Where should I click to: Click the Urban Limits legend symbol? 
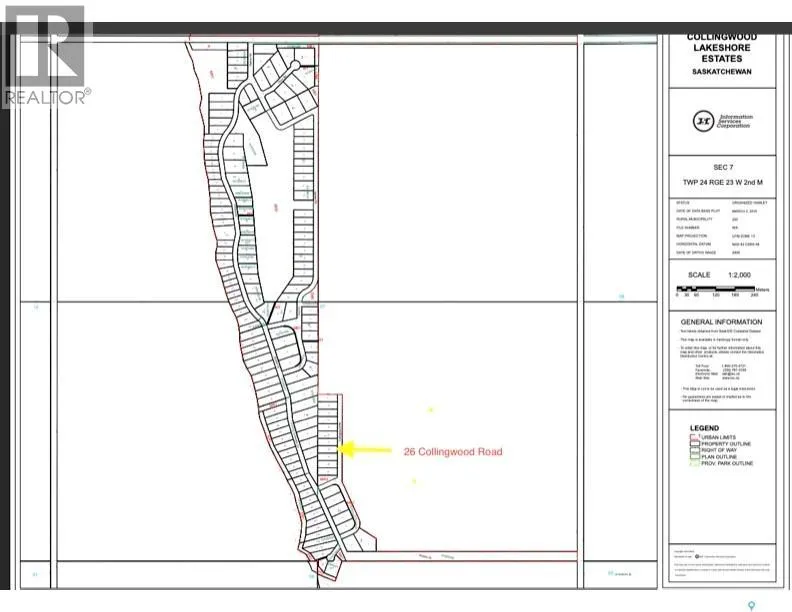[695, 437]
